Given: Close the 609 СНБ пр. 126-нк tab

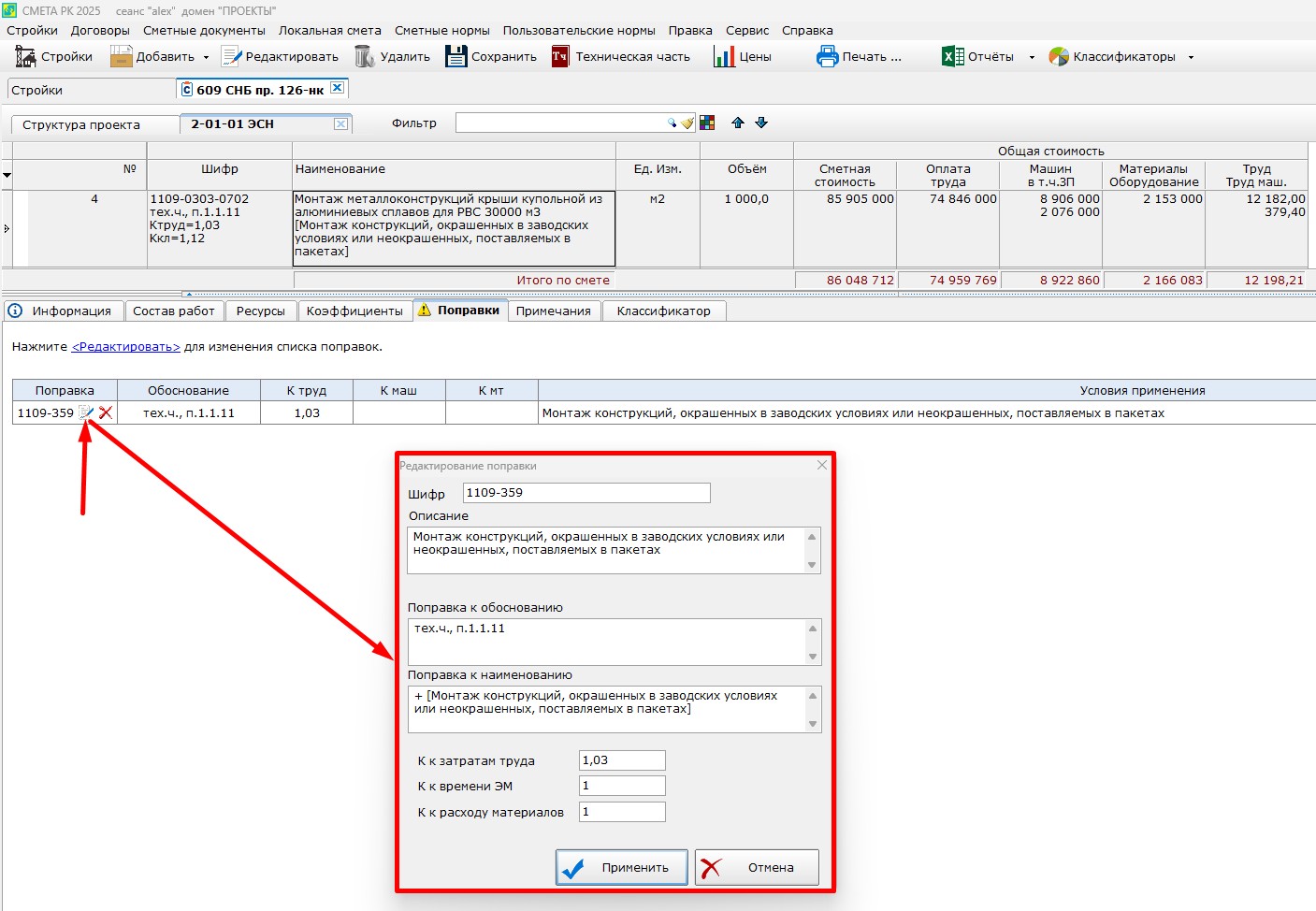Looking at the screenshot, I should pyautogui.click(x=338, y=88).
